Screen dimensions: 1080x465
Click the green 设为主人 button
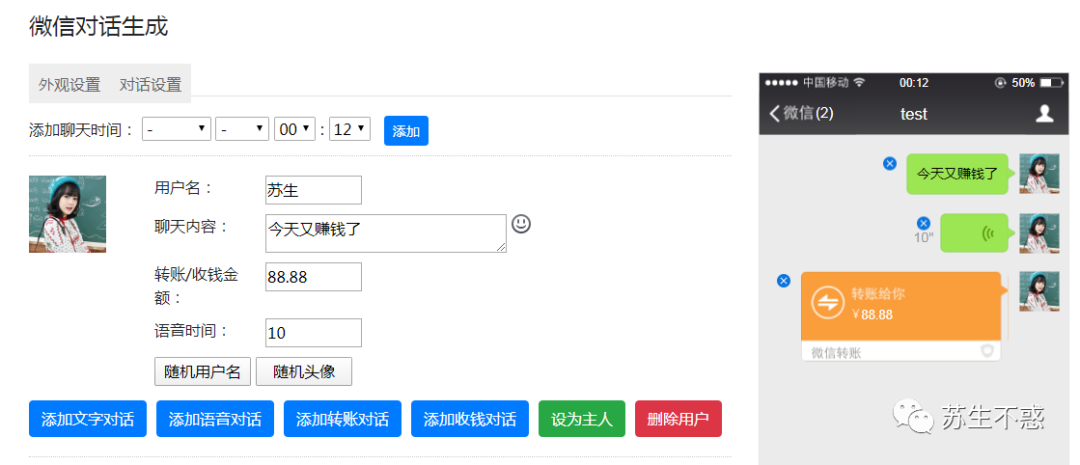(582, 419)
